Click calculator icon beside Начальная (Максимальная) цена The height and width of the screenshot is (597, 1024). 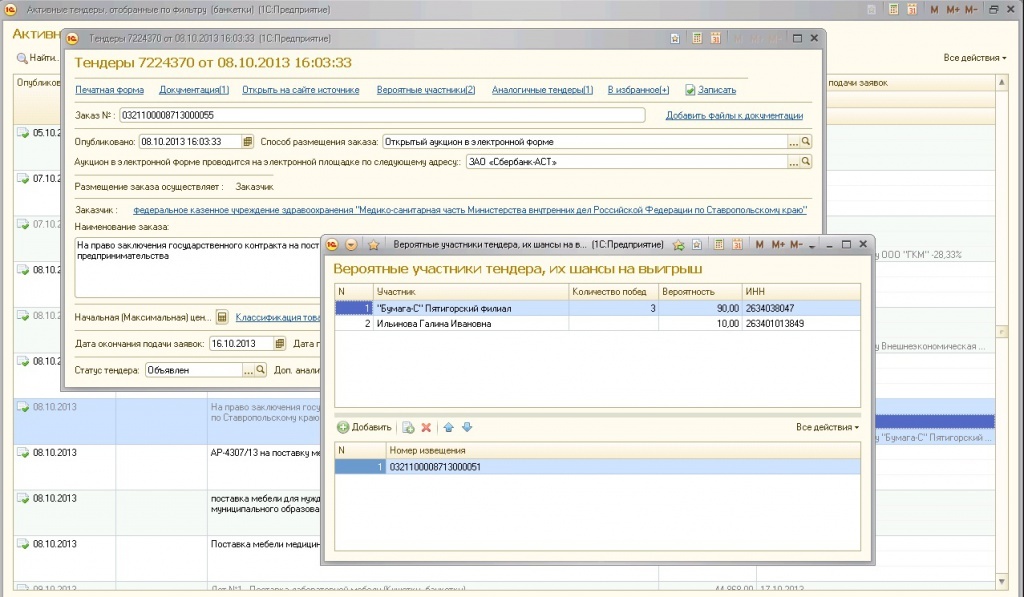tap(222, 317)
